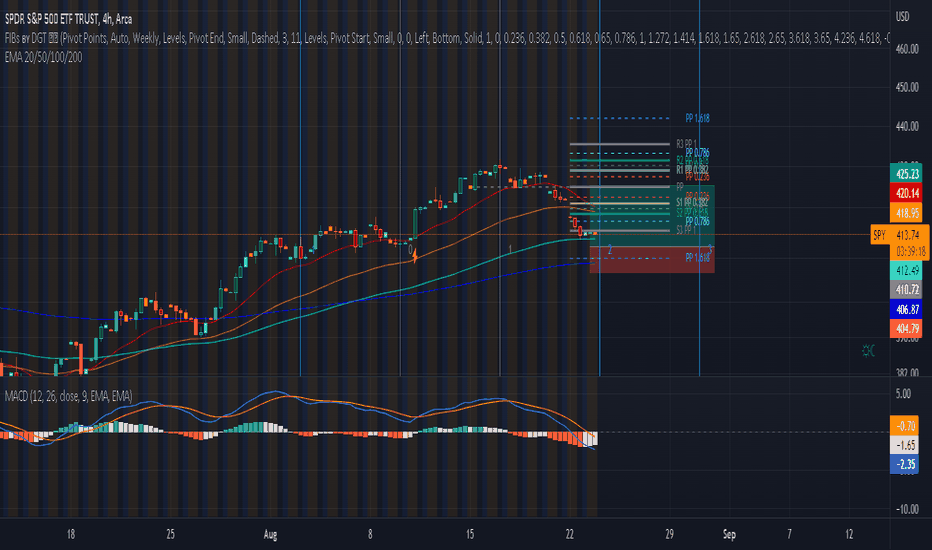
Task: Click the orange lightning bolt event marker
Action: coord(415,257)
